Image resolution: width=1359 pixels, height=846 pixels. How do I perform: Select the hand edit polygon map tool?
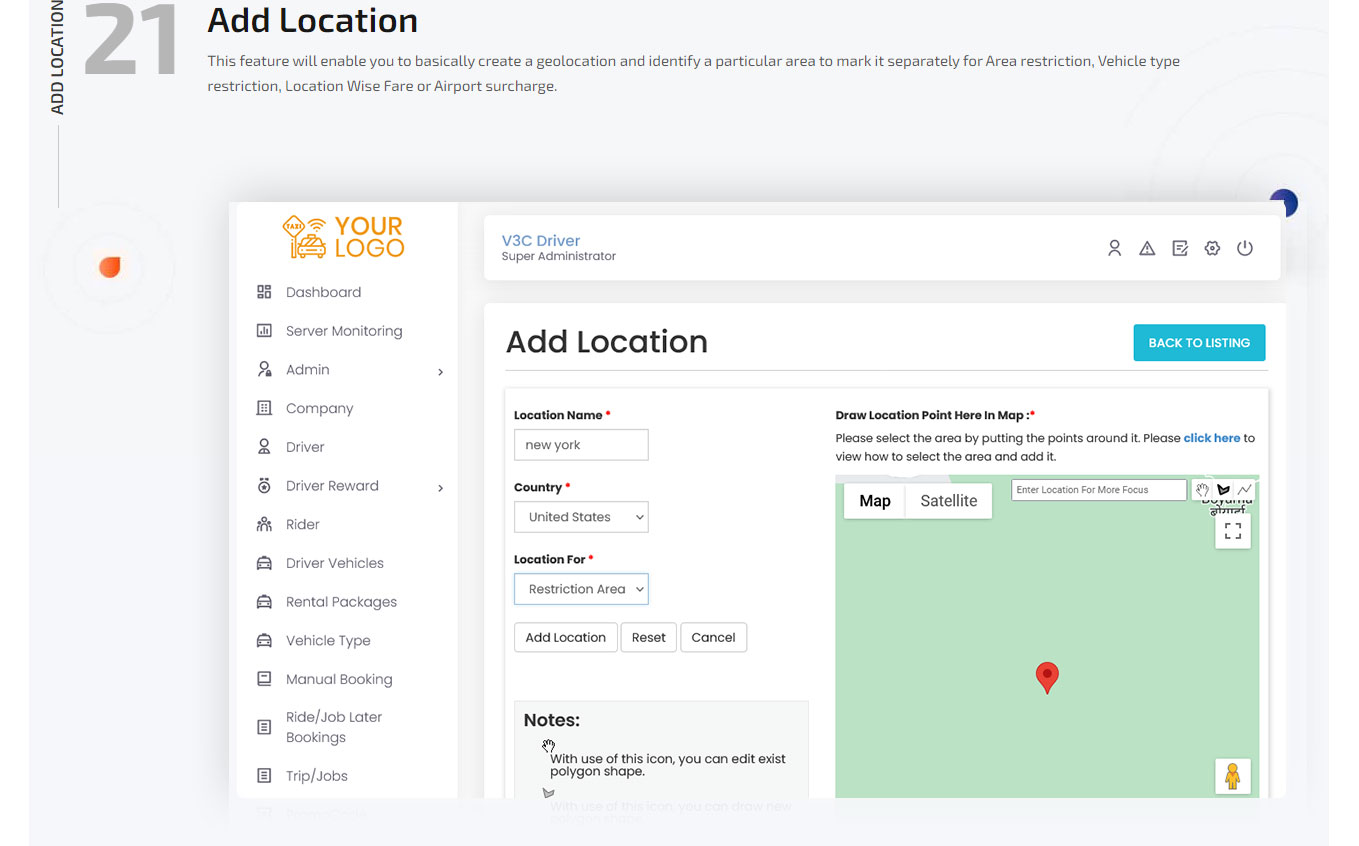pos(1202,490)
